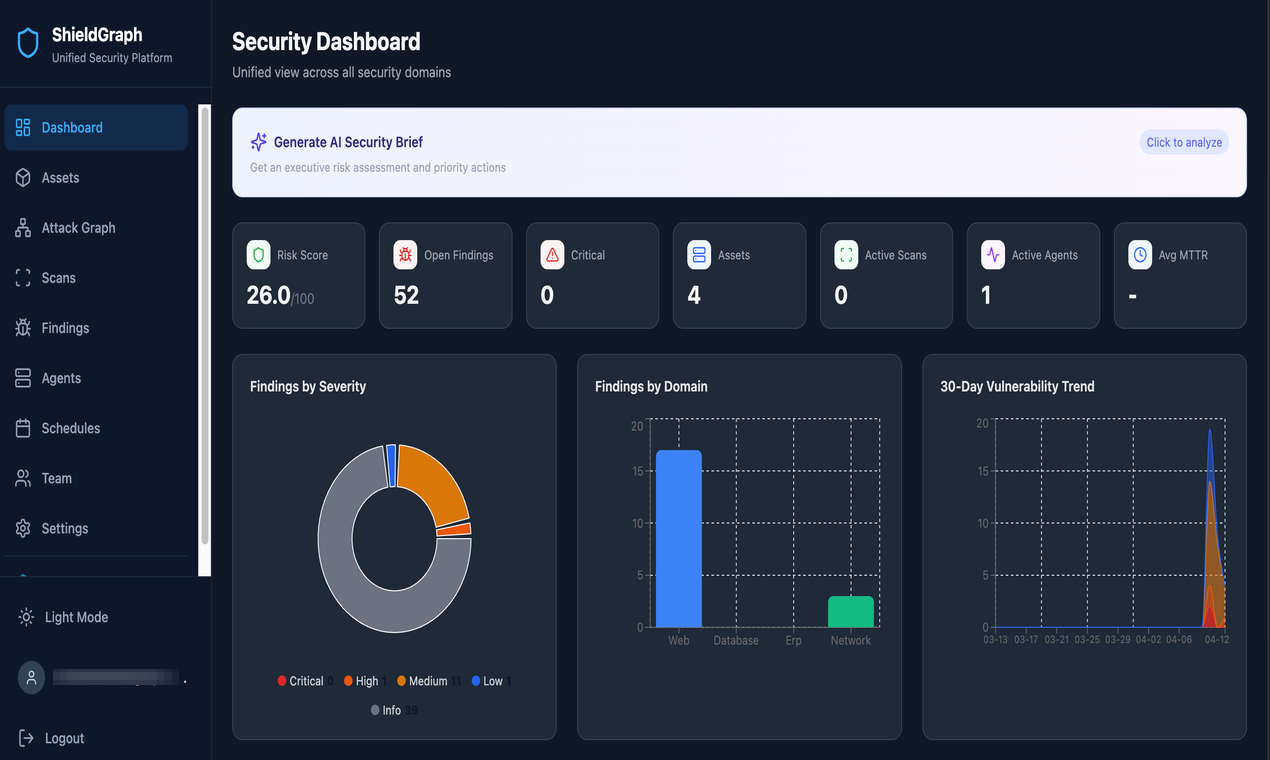Image resolution: width=1270 pixels, height=760 pixels.
Task: Open Settings from the sidebar menu
Action: coord(64,528)
